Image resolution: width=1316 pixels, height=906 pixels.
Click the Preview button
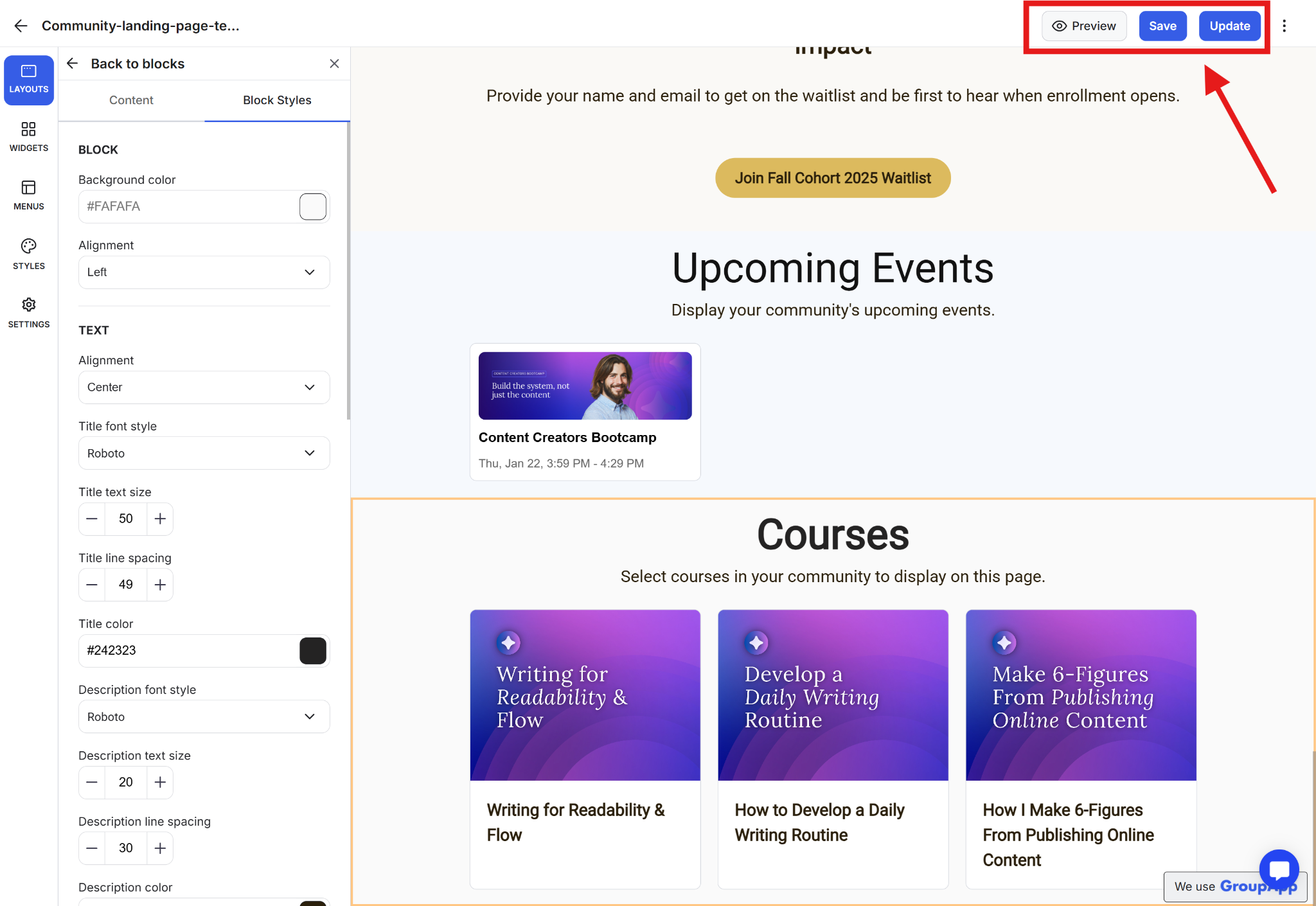click(1084, 26)
